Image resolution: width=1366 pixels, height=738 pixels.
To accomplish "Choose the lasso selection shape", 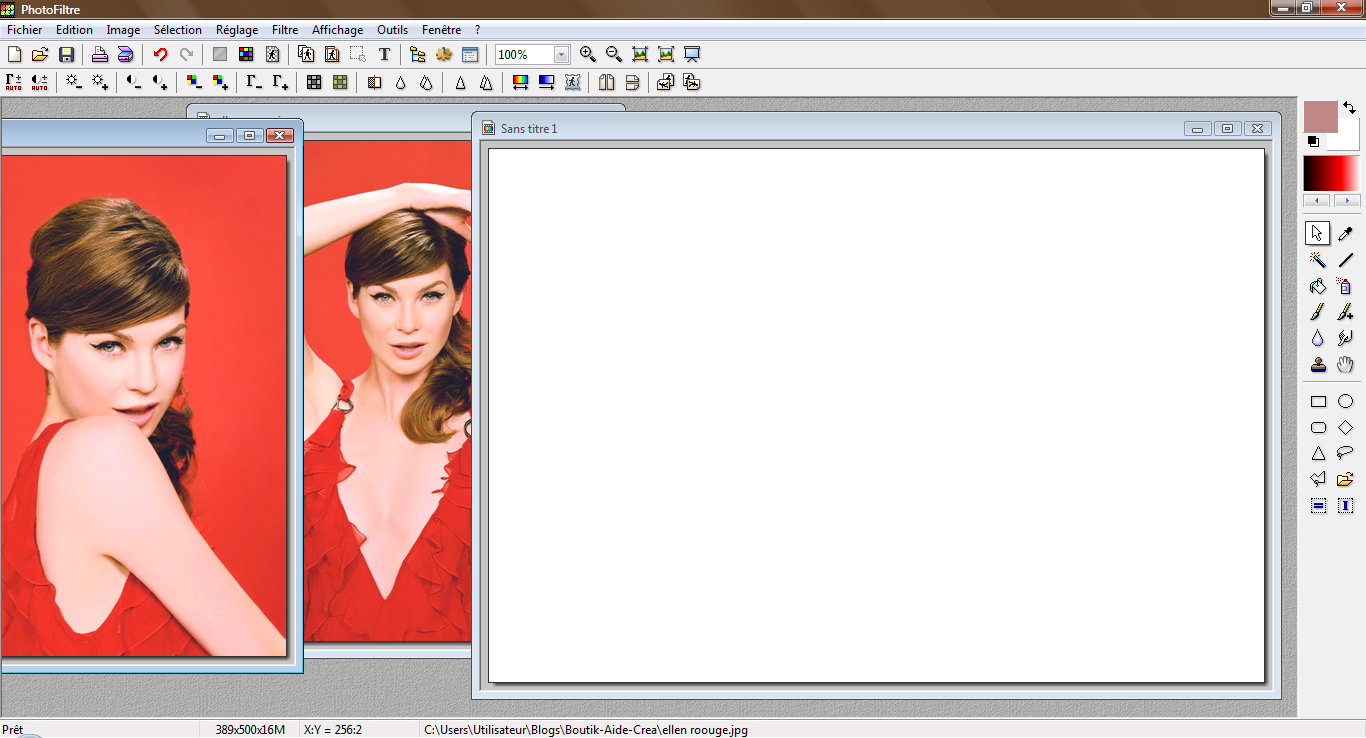I will click(1345, 454).
